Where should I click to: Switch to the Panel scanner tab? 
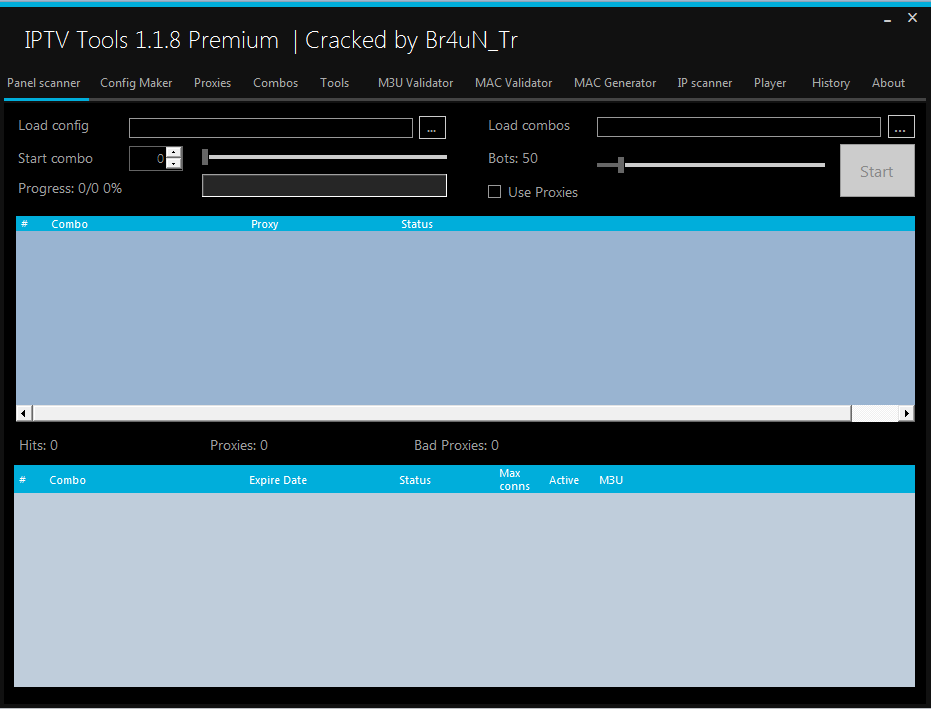43,83
